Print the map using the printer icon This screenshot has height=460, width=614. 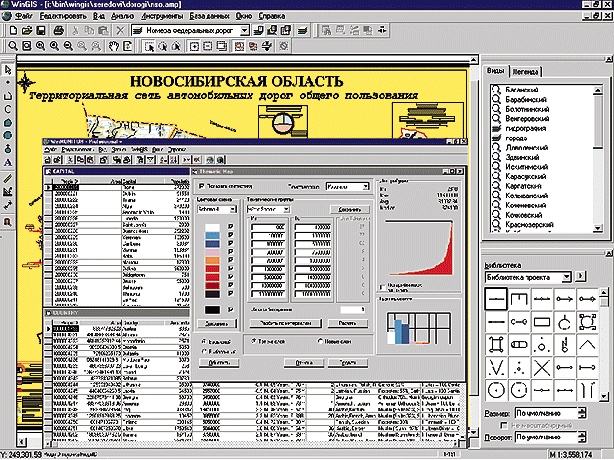59,30
